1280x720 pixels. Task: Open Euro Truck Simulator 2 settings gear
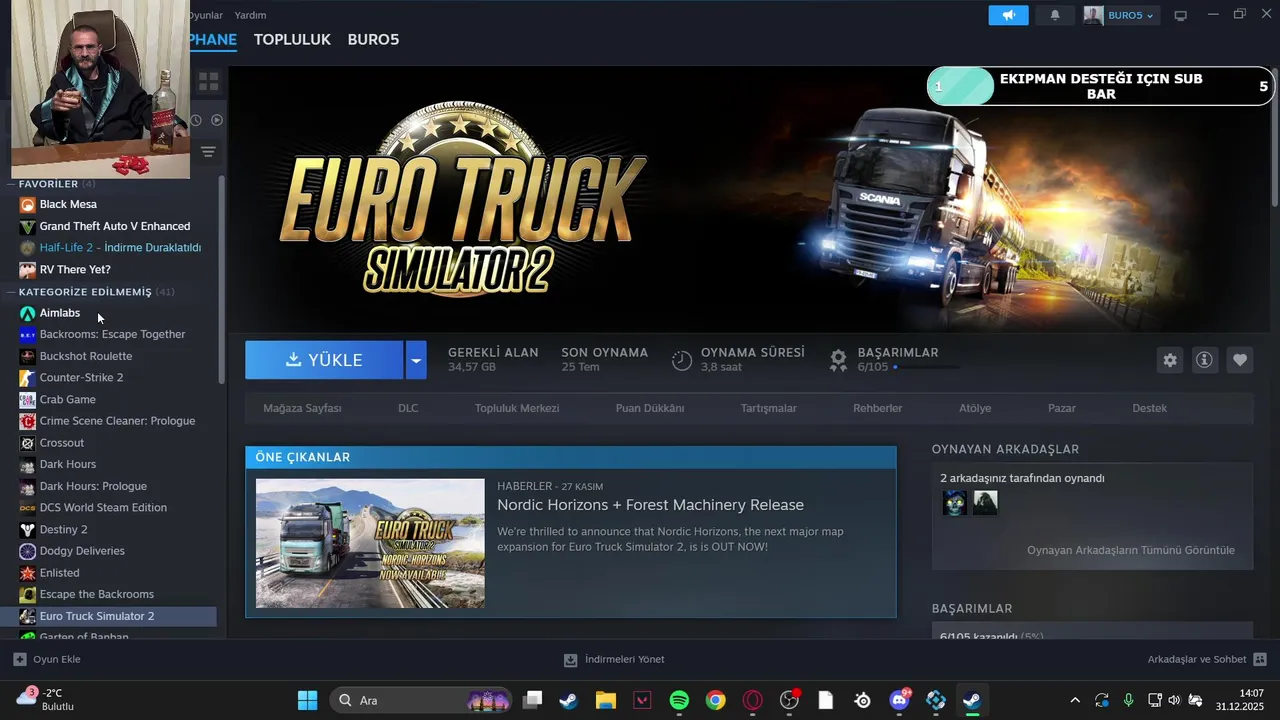(1170, 360)
